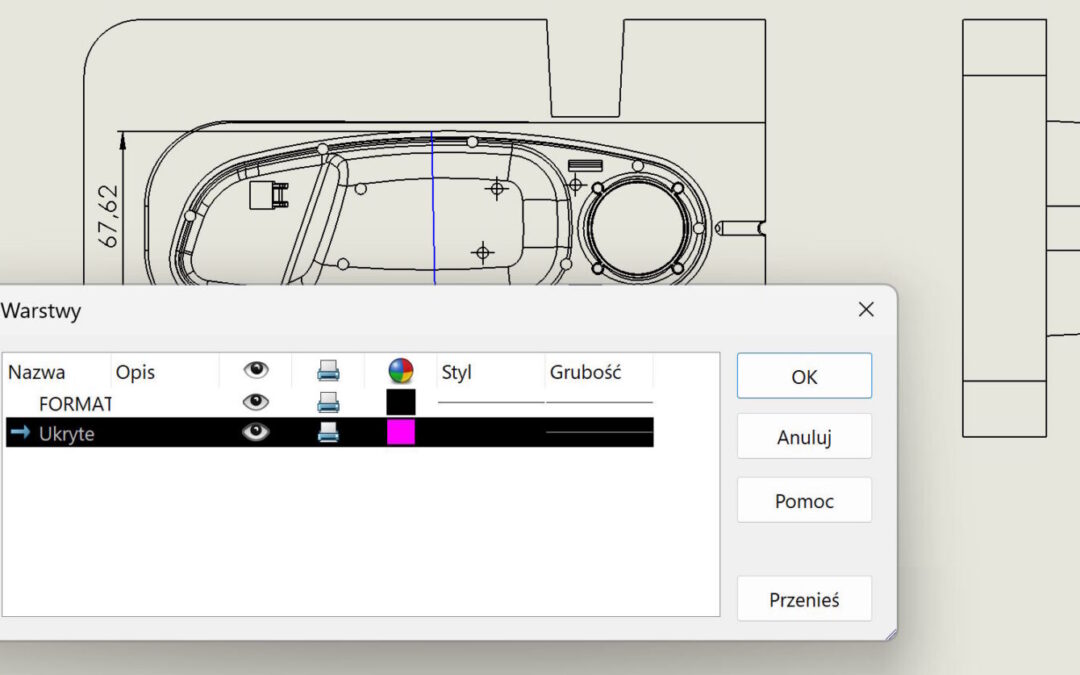Click the printer icon in the Ukryte row
Image resolution: width=1080 pixels, height=675 pixels.
[328, 432]
